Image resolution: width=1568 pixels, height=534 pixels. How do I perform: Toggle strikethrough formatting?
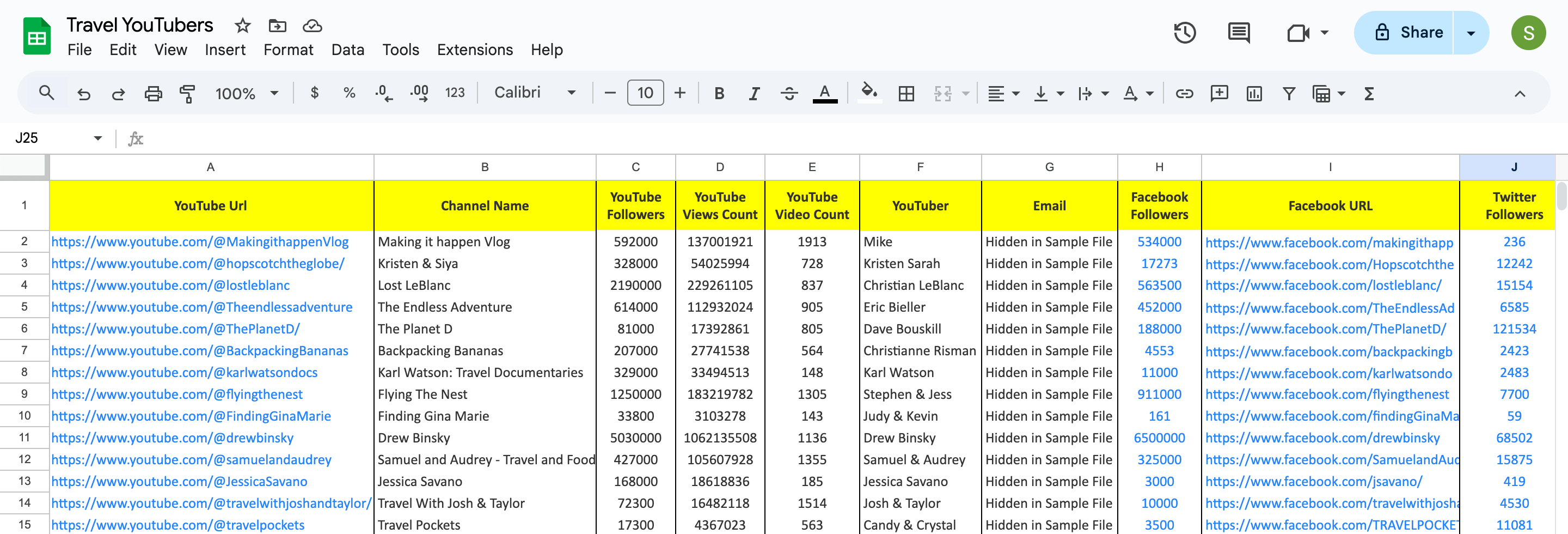[789, 93]
